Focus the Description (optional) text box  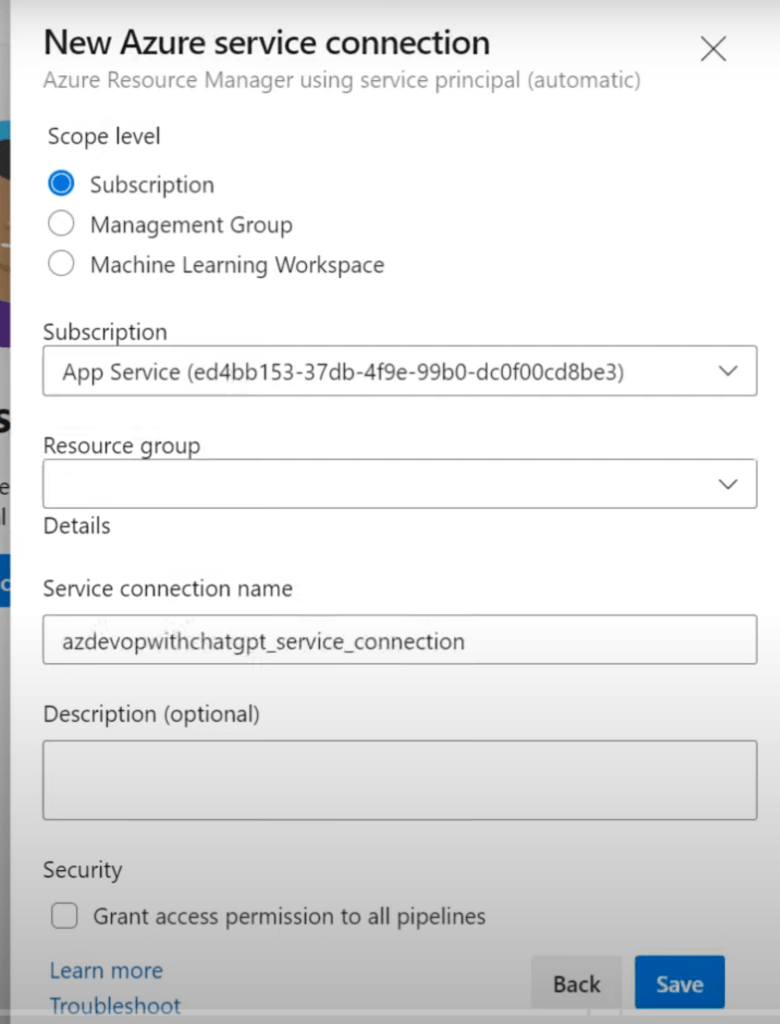point(398,780)
